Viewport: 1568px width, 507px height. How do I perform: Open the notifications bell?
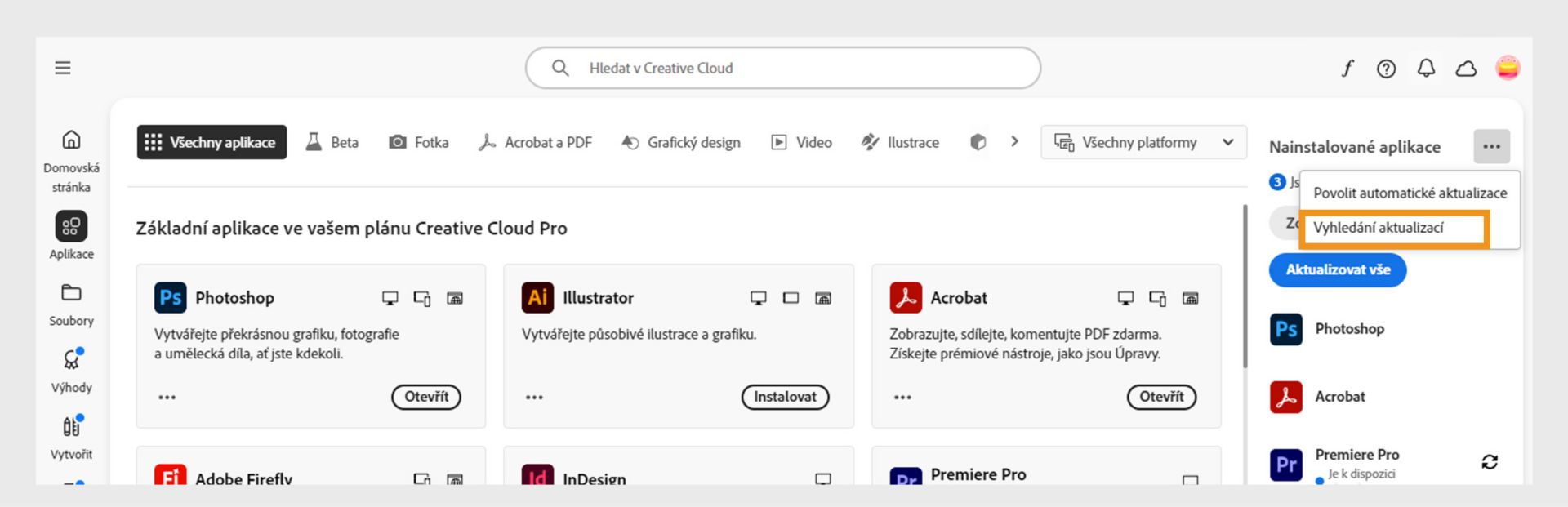point(1426,69)
